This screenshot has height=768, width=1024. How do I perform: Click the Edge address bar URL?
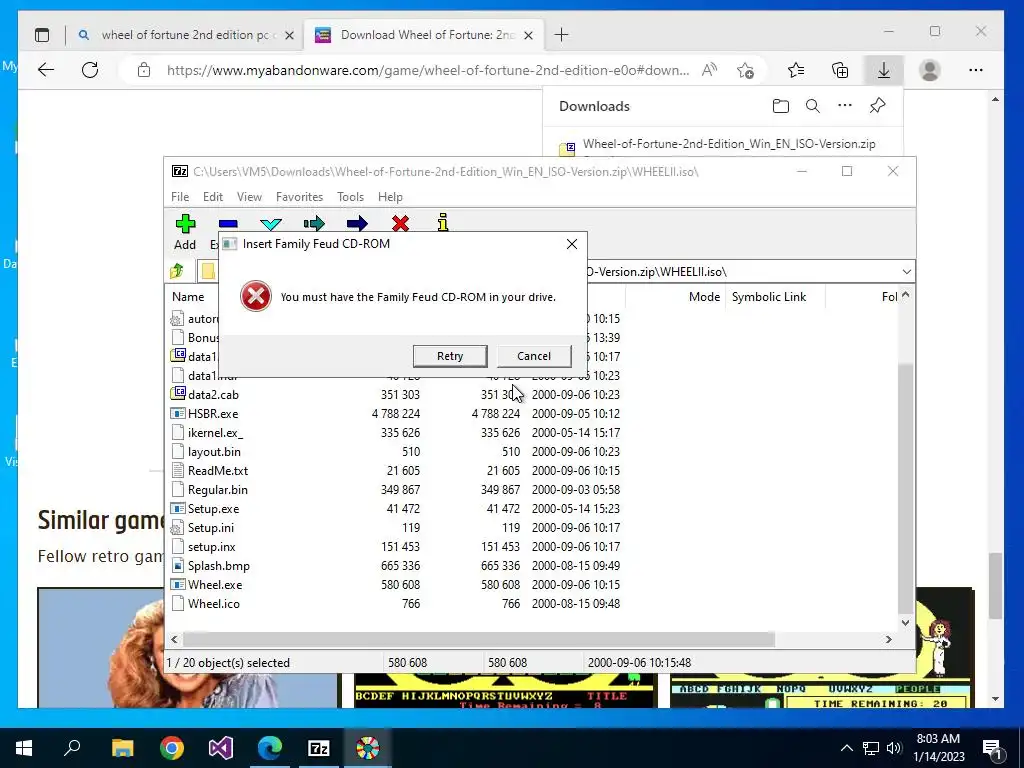tap(428, 71)
